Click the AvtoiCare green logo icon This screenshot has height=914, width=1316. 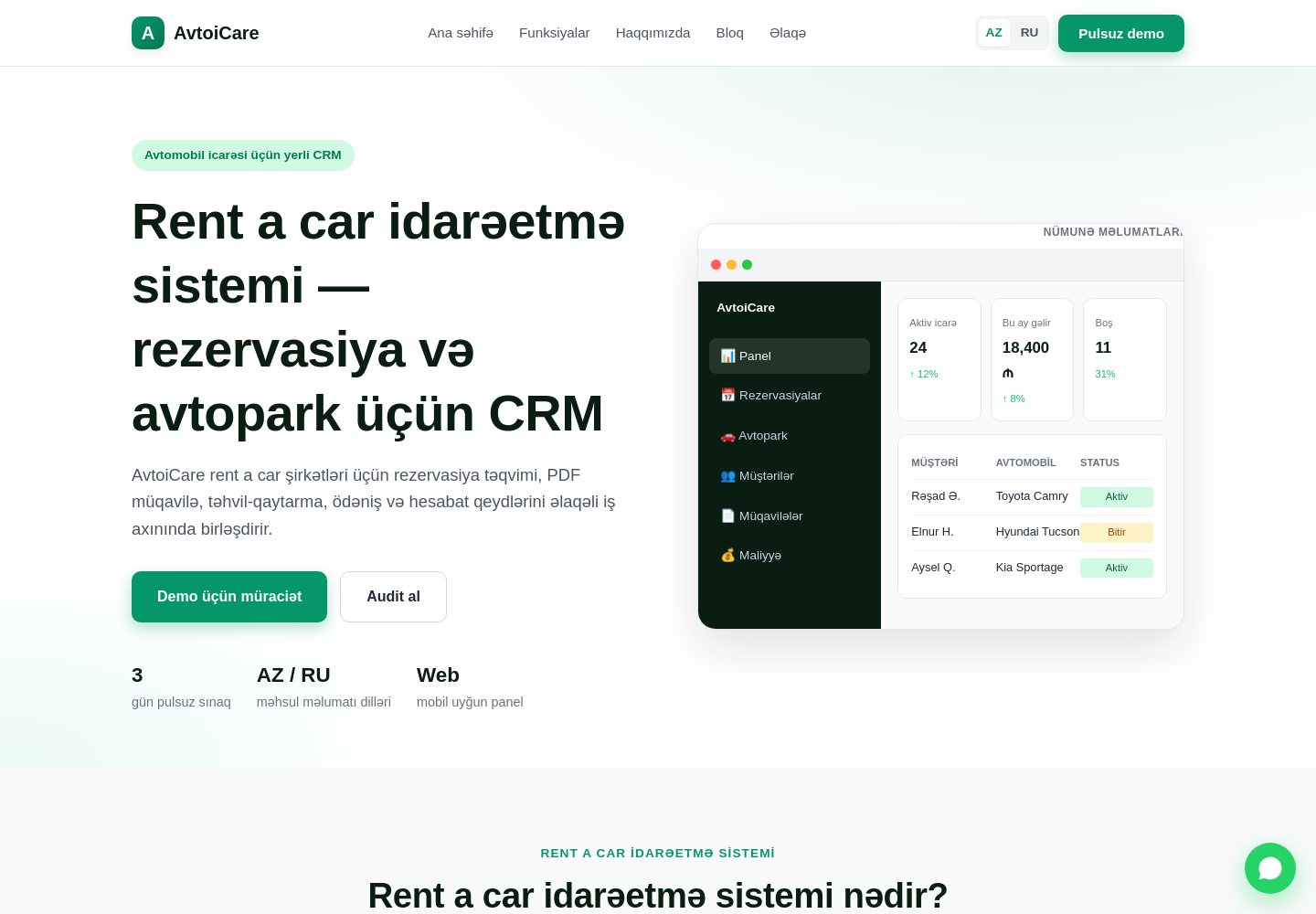pos(148,33)
